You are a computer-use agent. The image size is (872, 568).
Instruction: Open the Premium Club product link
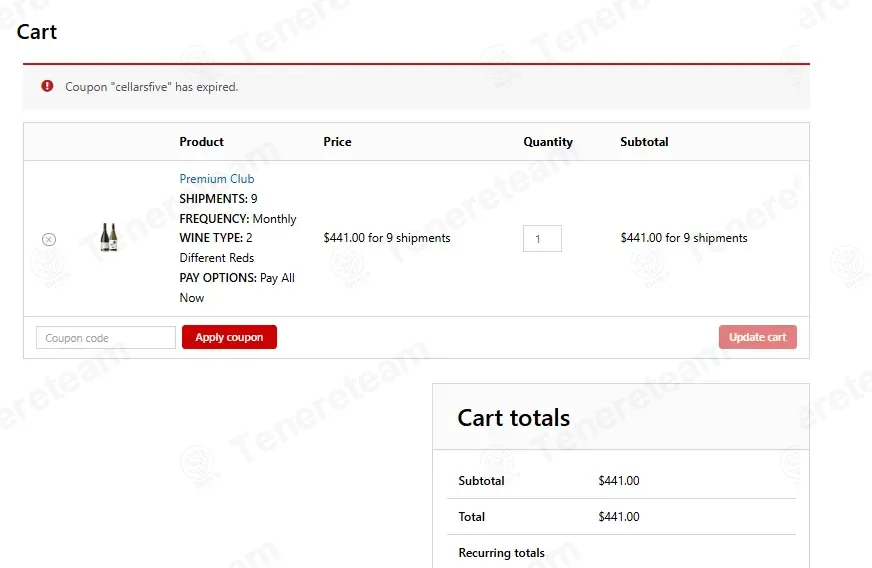pyautogui.click(x=216, y=179)
